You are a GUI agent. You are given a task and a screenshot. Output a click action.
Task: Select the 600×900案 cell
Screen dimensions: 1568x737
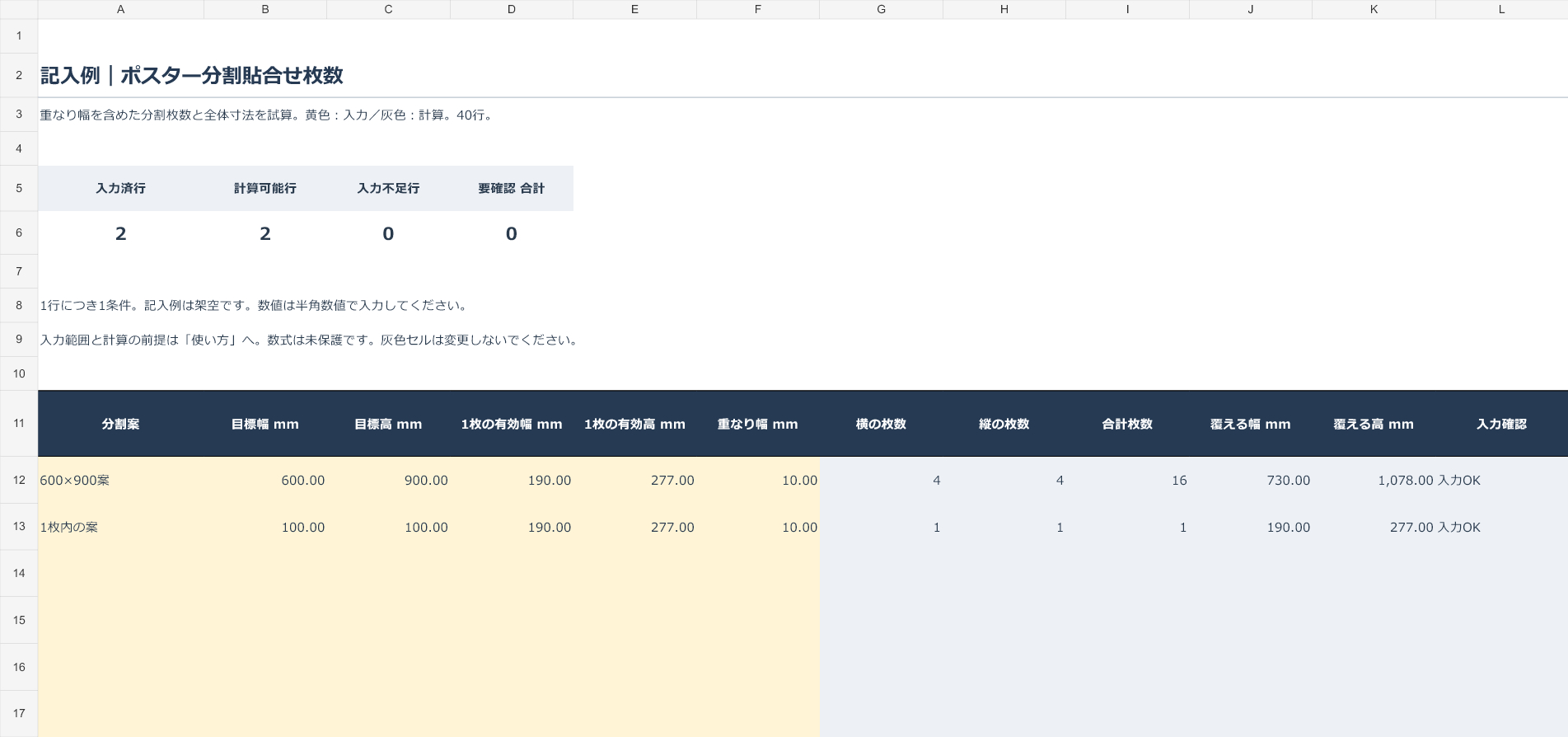pyautogui.click(x=120, y=480)
